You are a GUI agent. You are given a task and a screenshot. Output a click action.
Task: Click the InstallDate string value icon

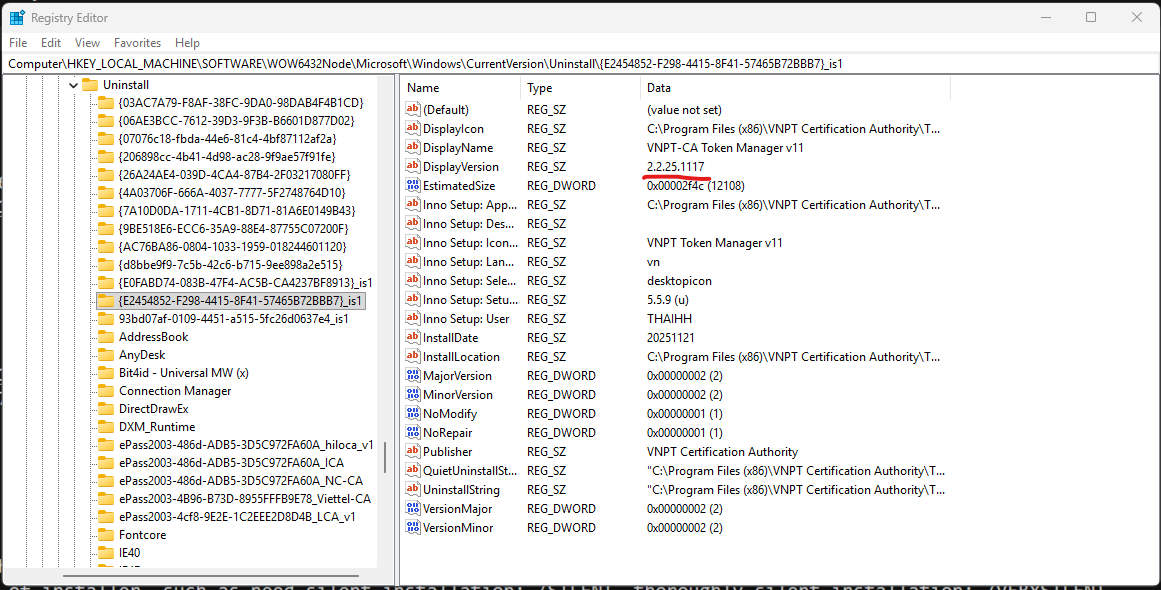click(x=412, y=338)
